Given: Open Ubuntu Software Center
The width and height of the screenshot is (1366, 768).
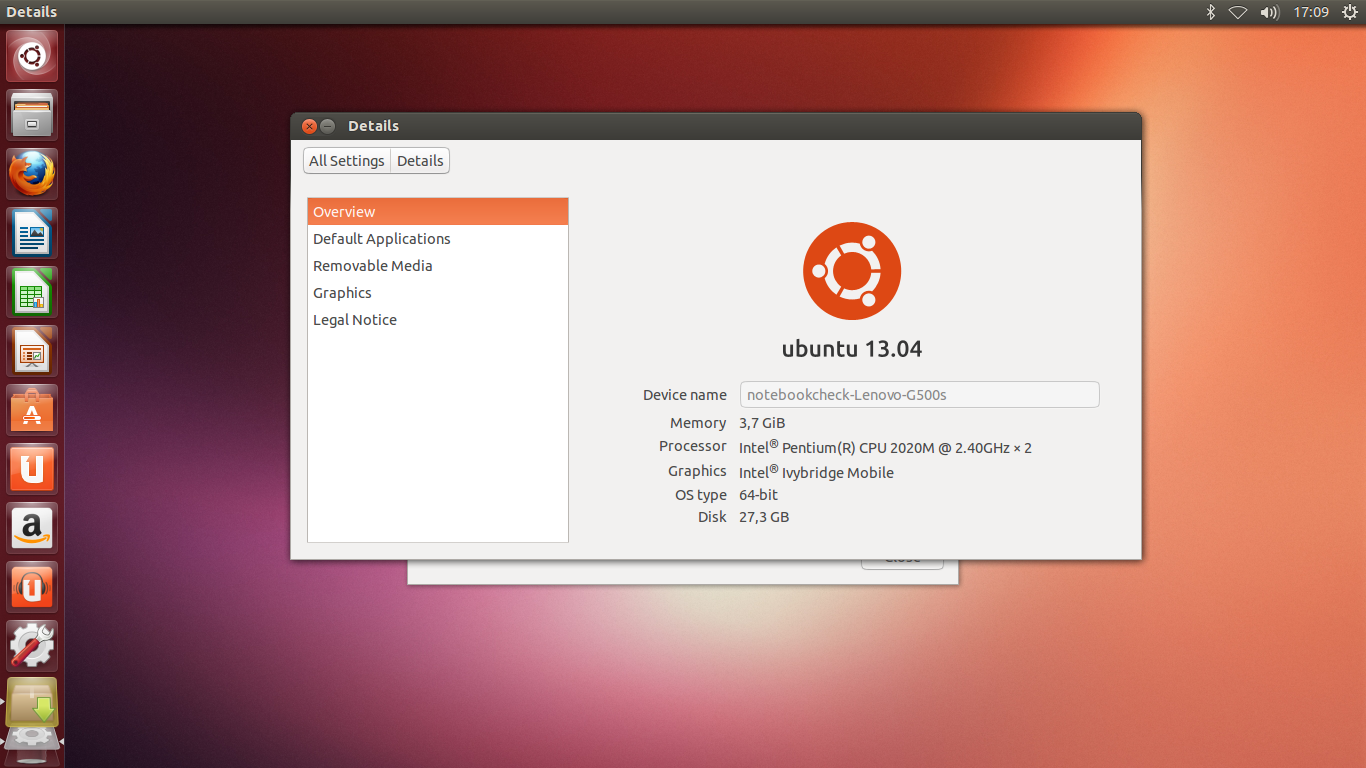Looking at the screenshot, I should tap(32, 410).
